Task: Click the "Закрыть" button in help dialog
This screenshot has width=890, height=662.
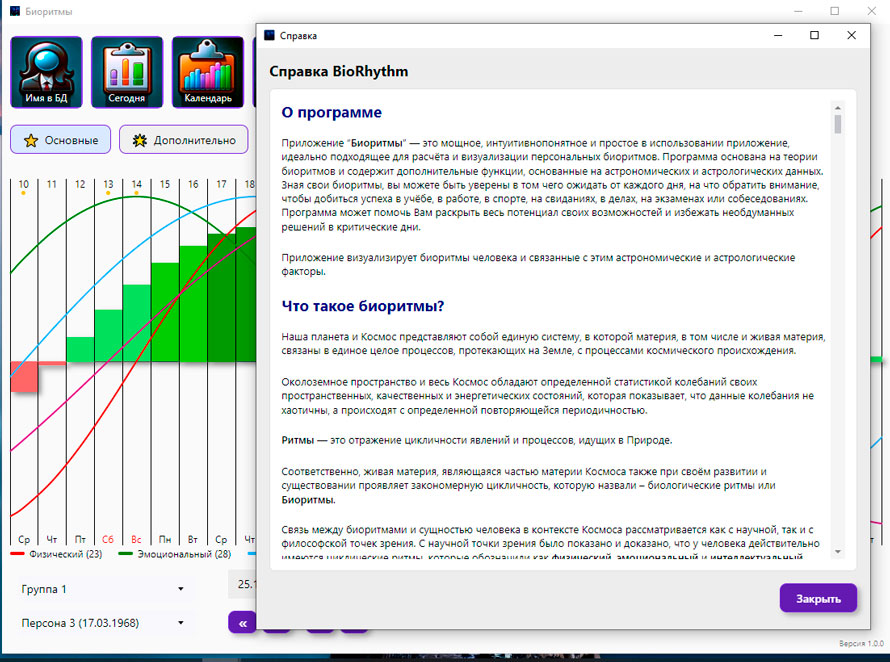Action: pyautogui.click(x=817, y=598)
